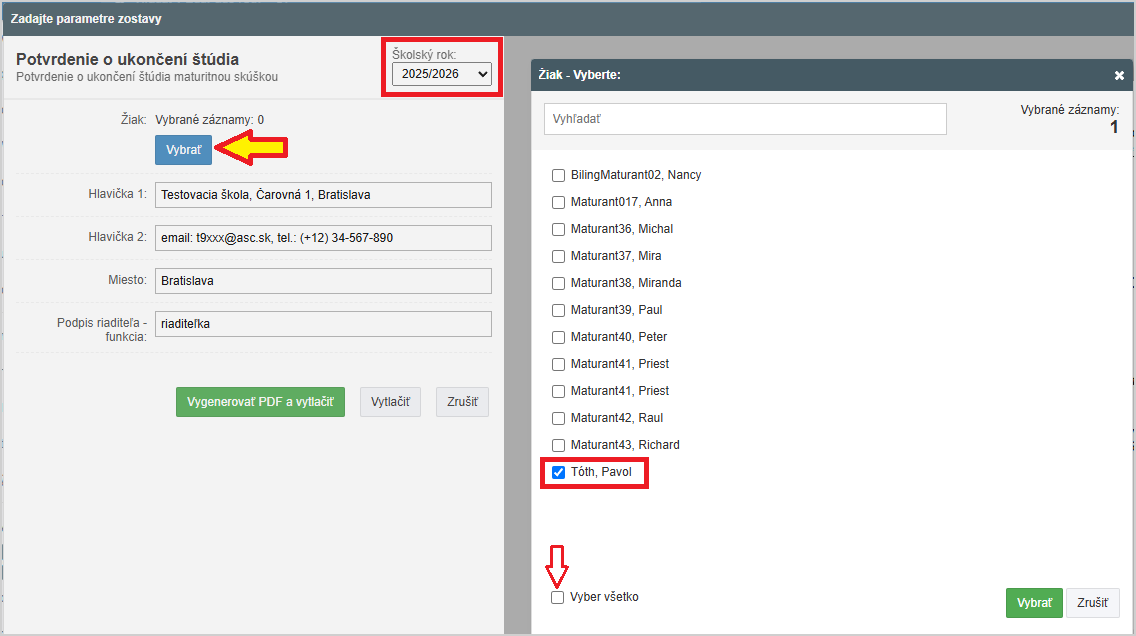The height and width of the screenshot is (636, 1136).
Task: Focus the Hlavička 2 input field
Action: point(323,238)
